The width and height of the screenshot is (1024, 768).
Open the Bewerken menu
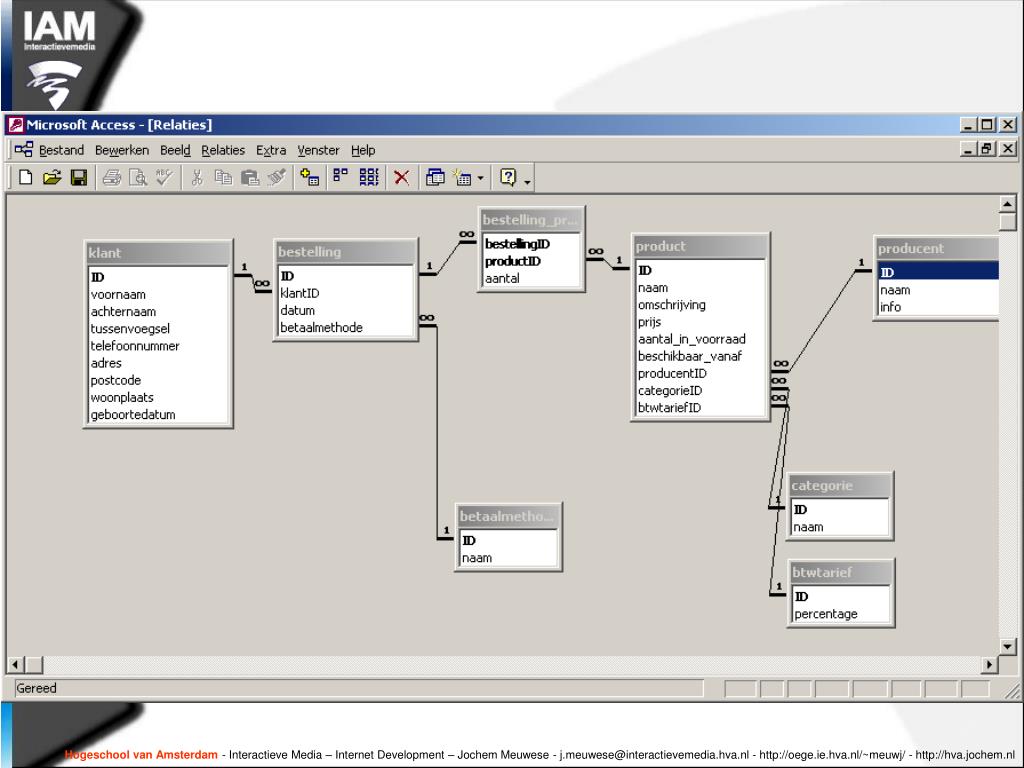[x=122, y=150]
